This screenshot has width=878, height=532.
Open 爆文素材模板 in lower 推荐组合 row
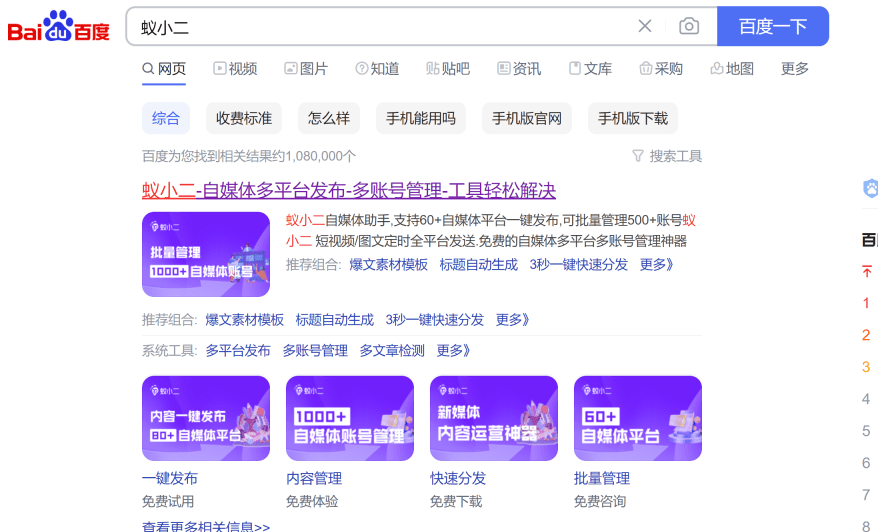[245, 320]
